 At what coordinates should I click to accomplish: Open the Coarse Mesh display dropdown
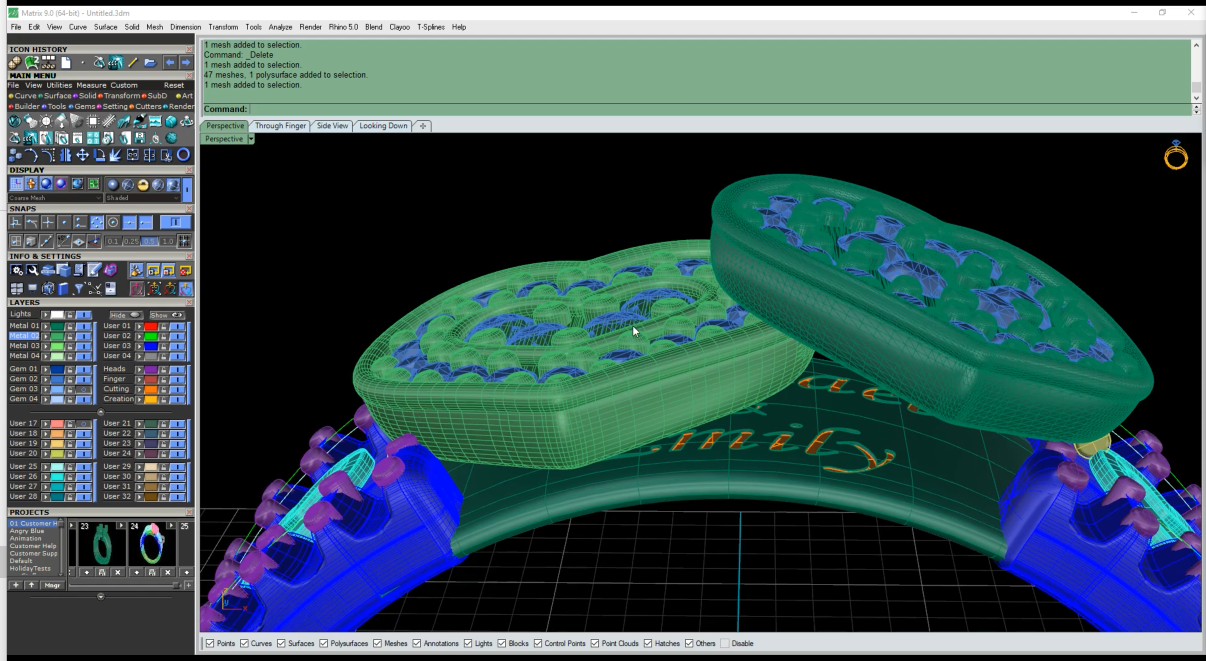[x=55, y=198]
